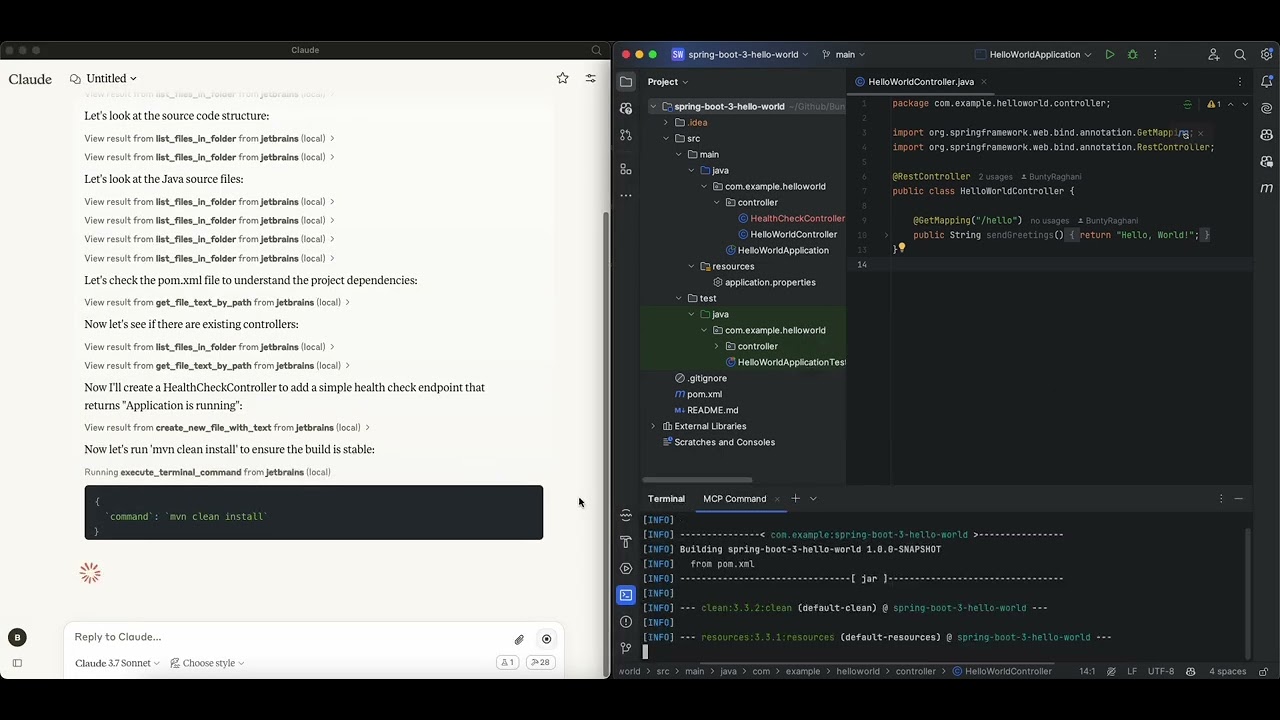Open the Terminal tool window icon in left stripe
Viewport: 1280px width, 720px height.
(x=626, y=595)
